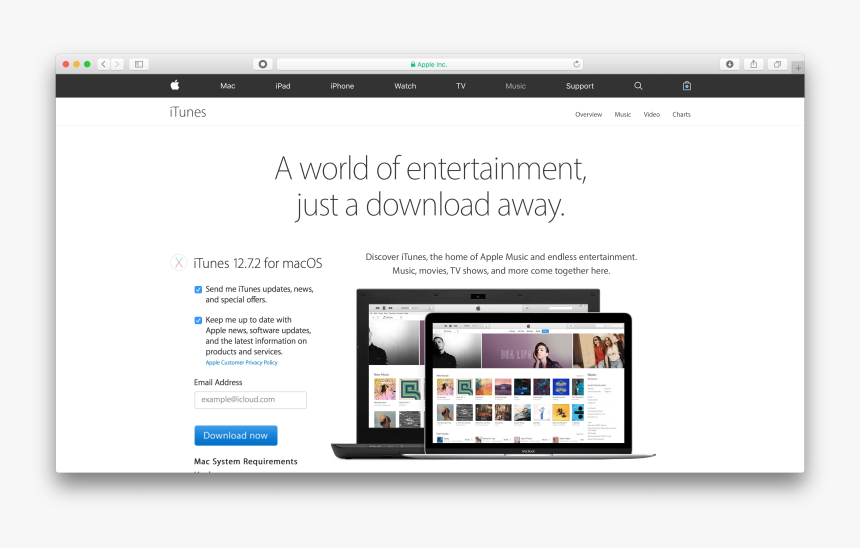
Task: Open the Safari downloads list
Action: 729,64
